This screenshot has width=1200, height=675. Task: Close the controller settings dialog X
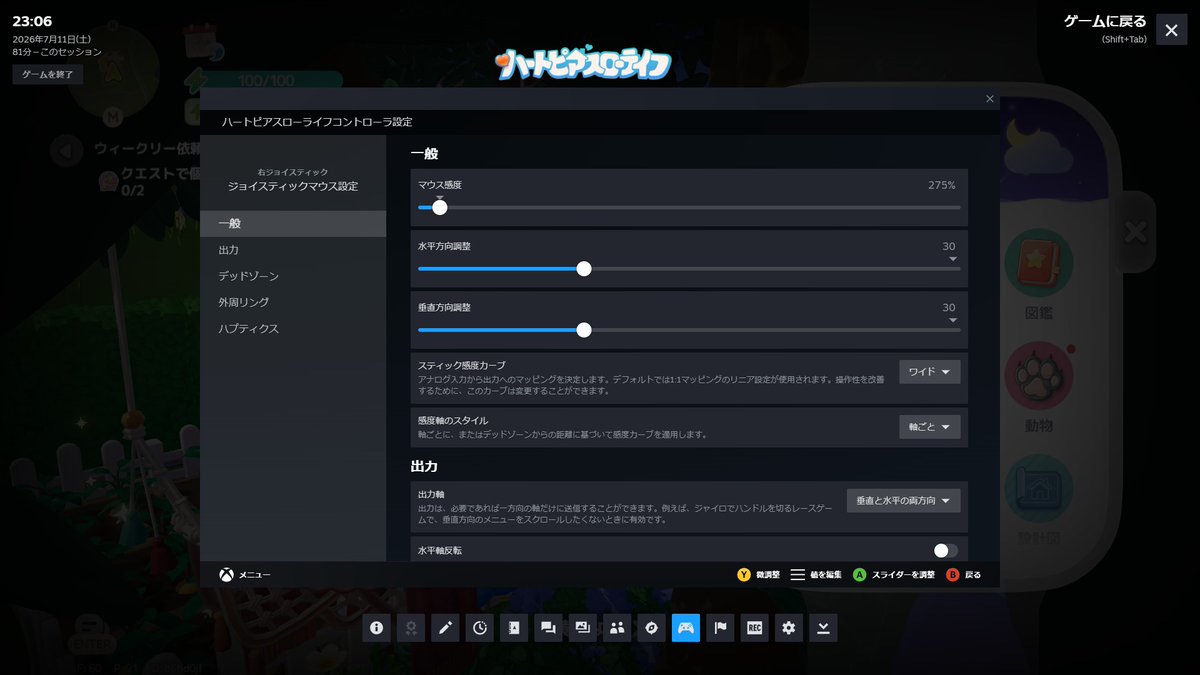[990, 98]
